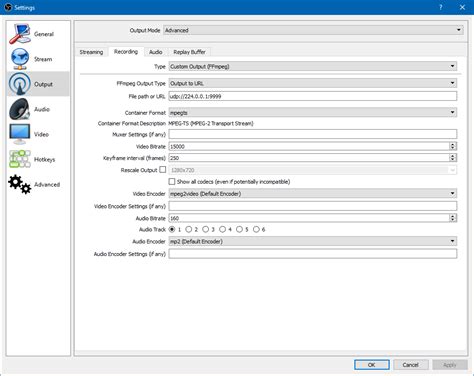
Task: Select Audio Track 2 radio button
Action: 189,229
